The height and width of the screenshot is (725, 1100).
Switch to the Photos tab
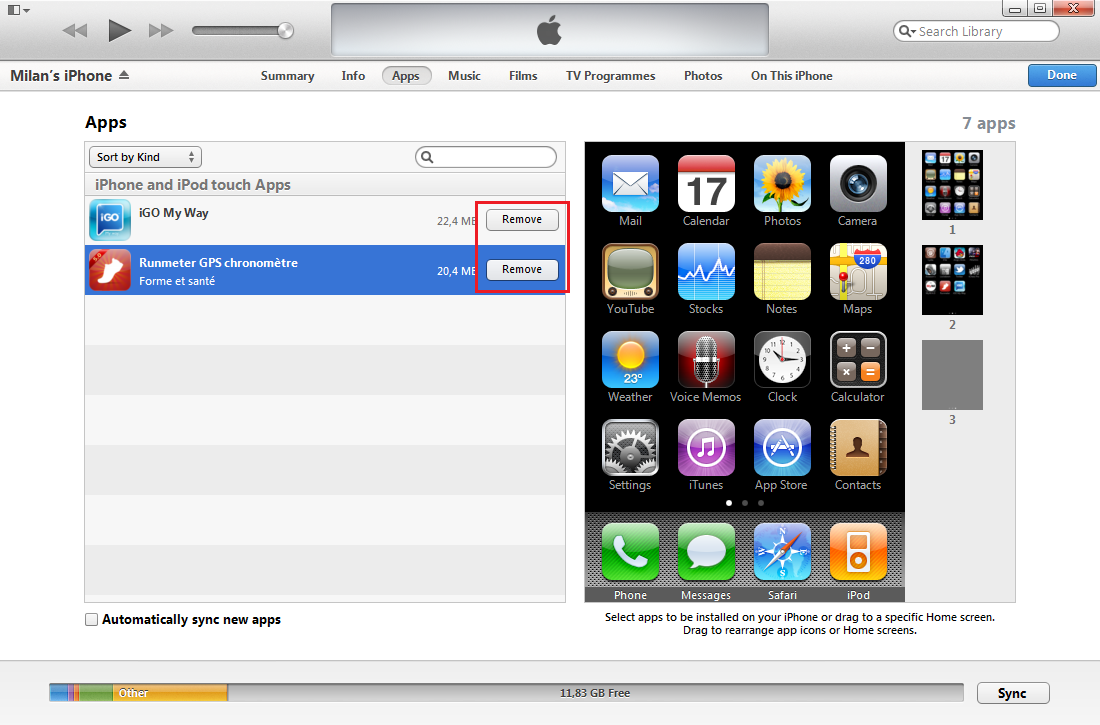(x=703, y=75)
